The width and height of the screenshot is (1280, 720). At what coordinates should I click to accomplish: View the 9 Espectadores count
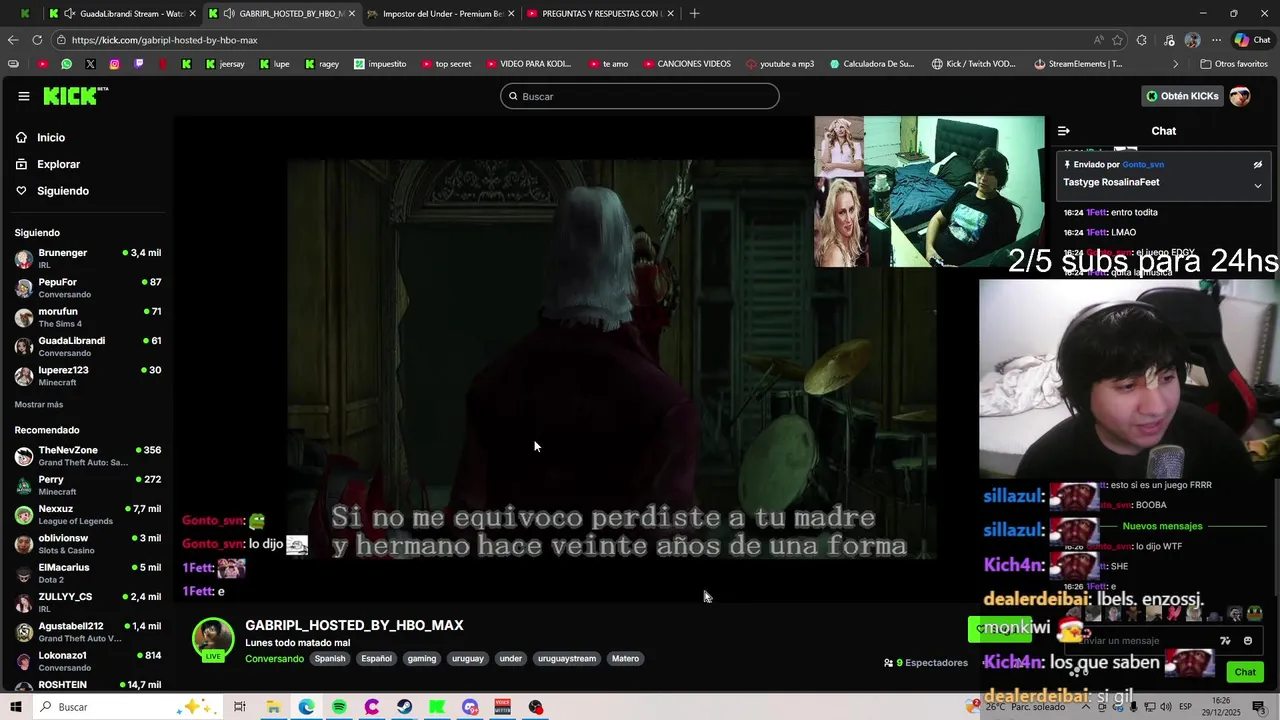tap(926, 662)
